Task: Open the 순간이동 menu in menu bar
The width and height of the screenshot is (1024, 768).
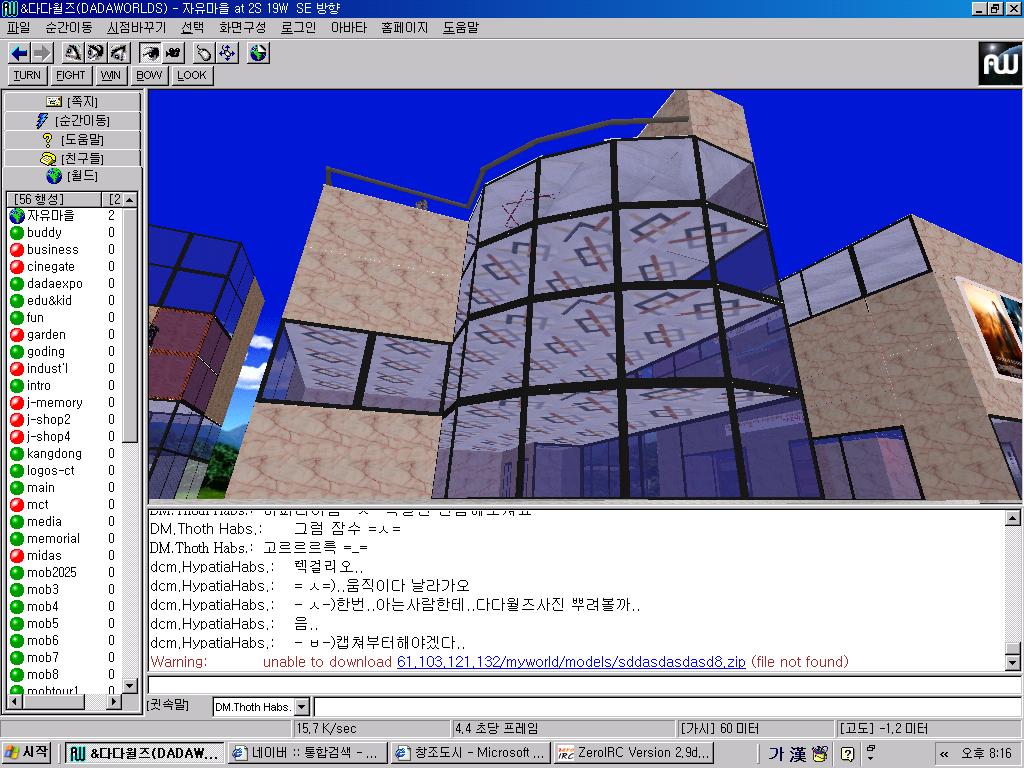Action: coord(69,28)
